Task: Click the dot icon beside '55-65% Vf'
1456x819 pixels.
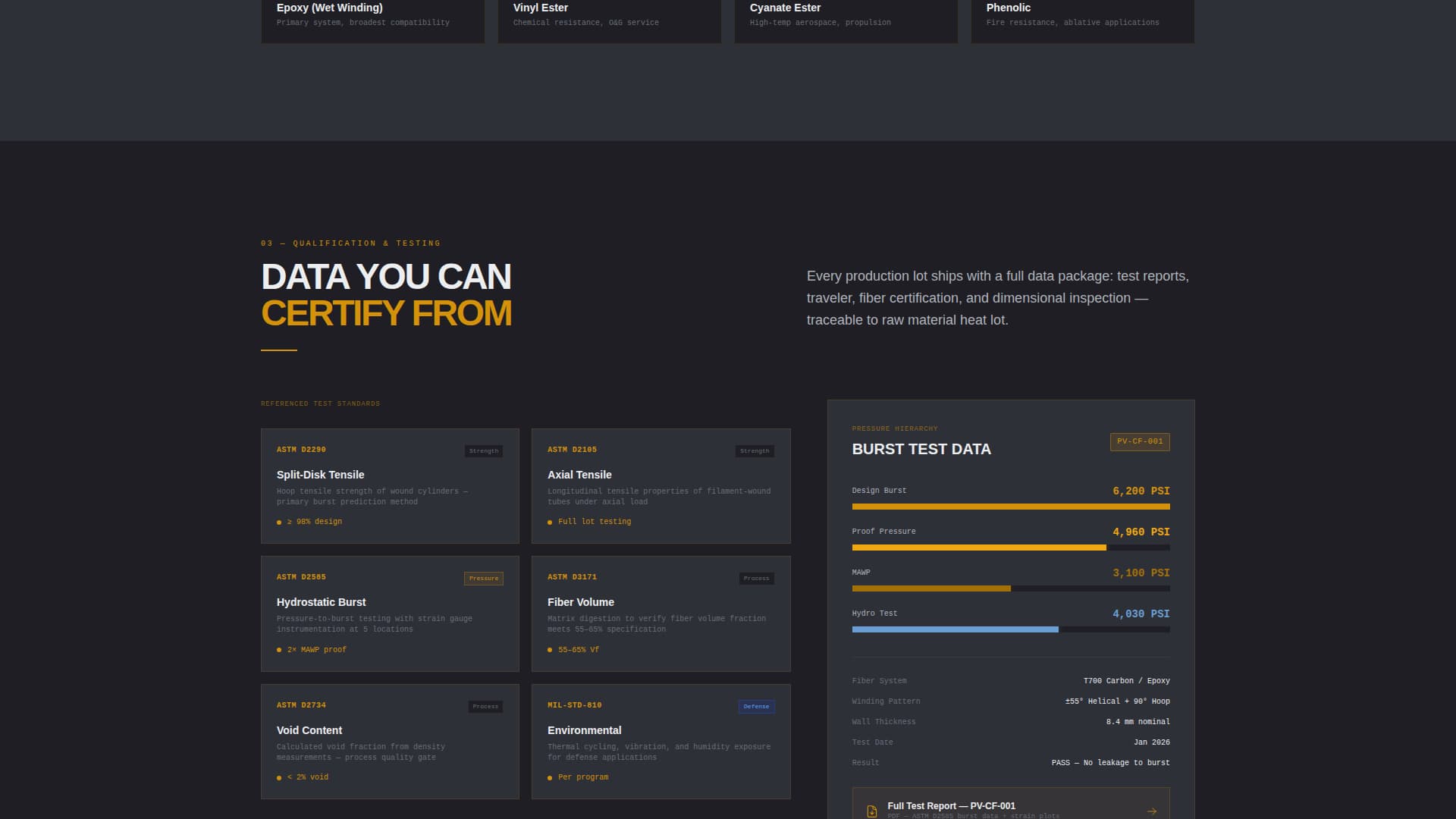Action: (551, 649)
